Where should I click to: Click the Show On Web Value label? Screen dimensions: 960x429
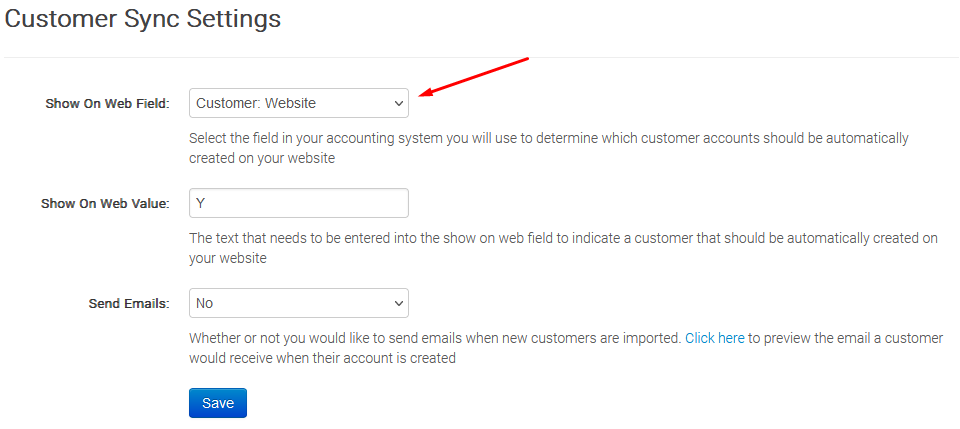point(105,203)
